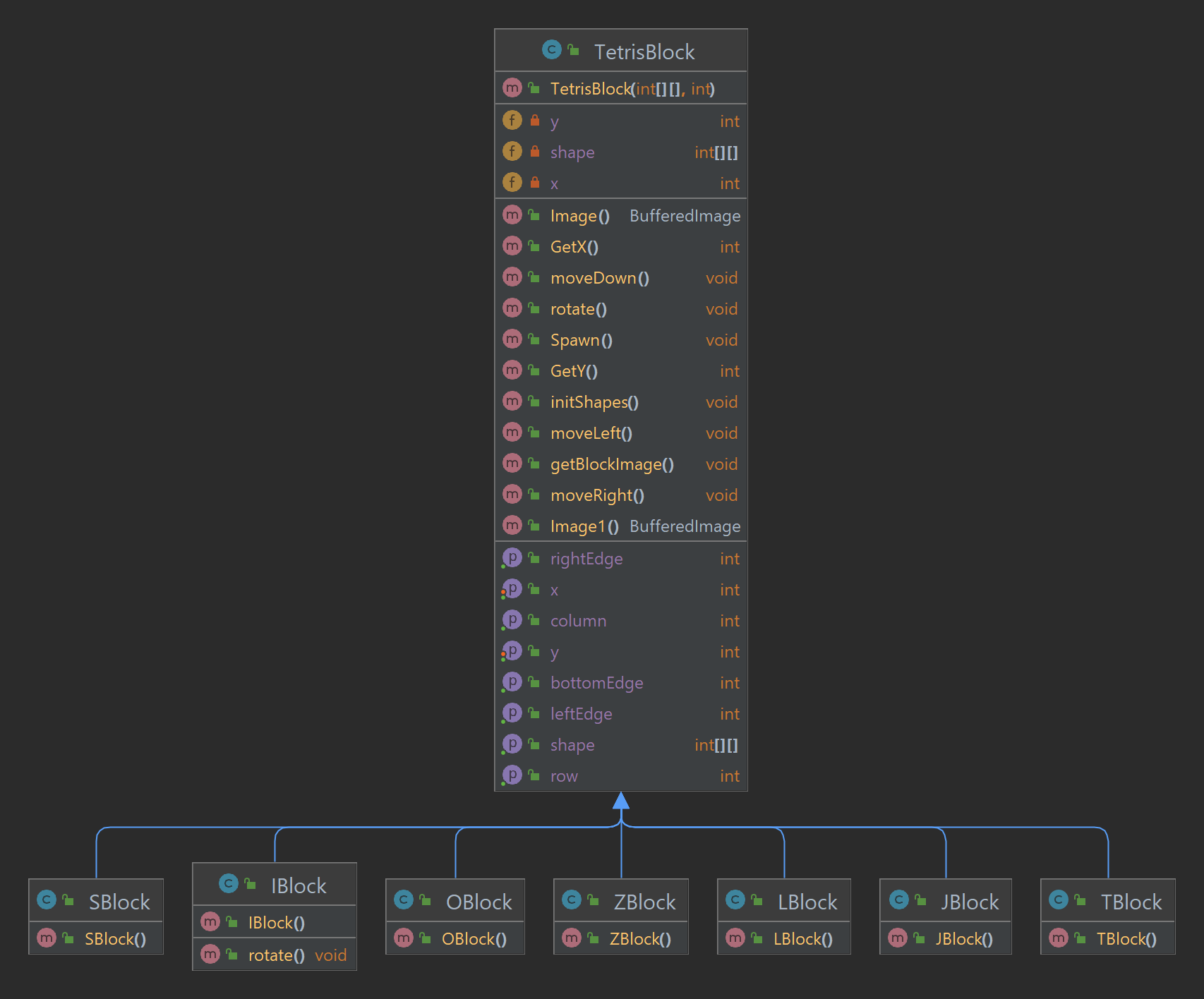Click the method icon beside GetY()

point(512,370)
